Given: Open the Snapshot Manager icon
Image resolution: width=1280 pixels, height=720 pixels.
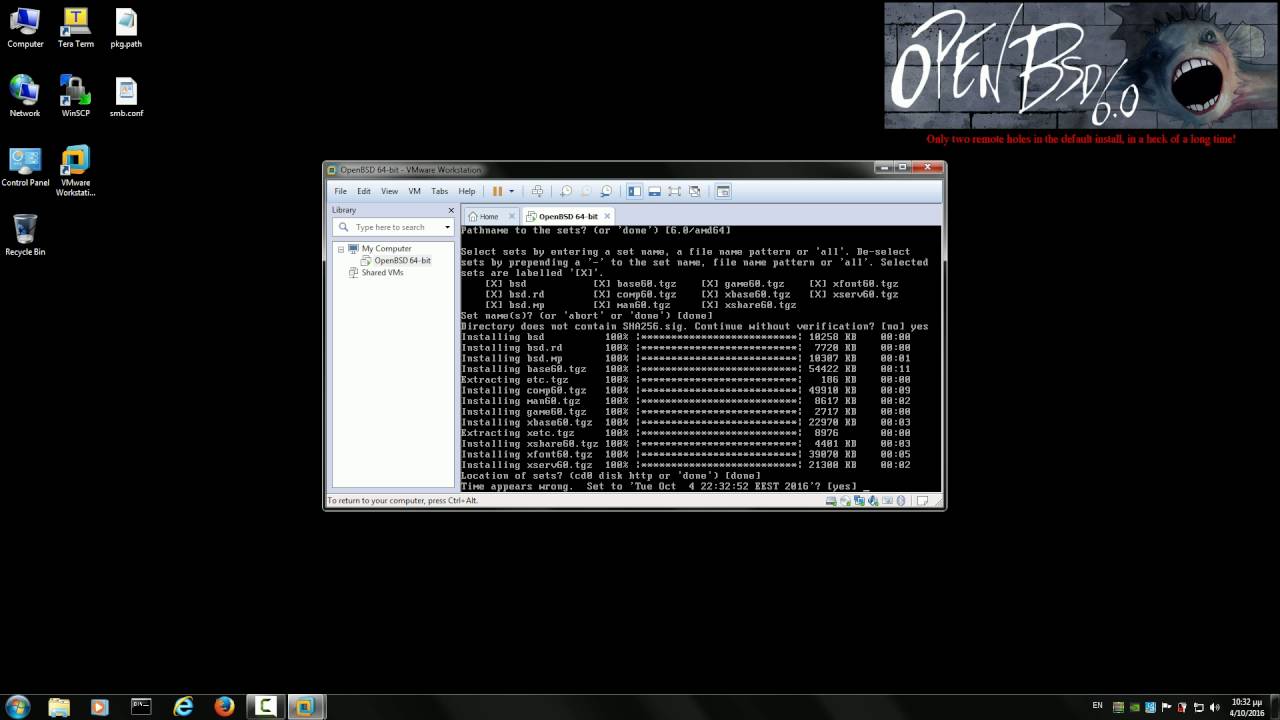Looking at the screenshot, I should 606,191.
